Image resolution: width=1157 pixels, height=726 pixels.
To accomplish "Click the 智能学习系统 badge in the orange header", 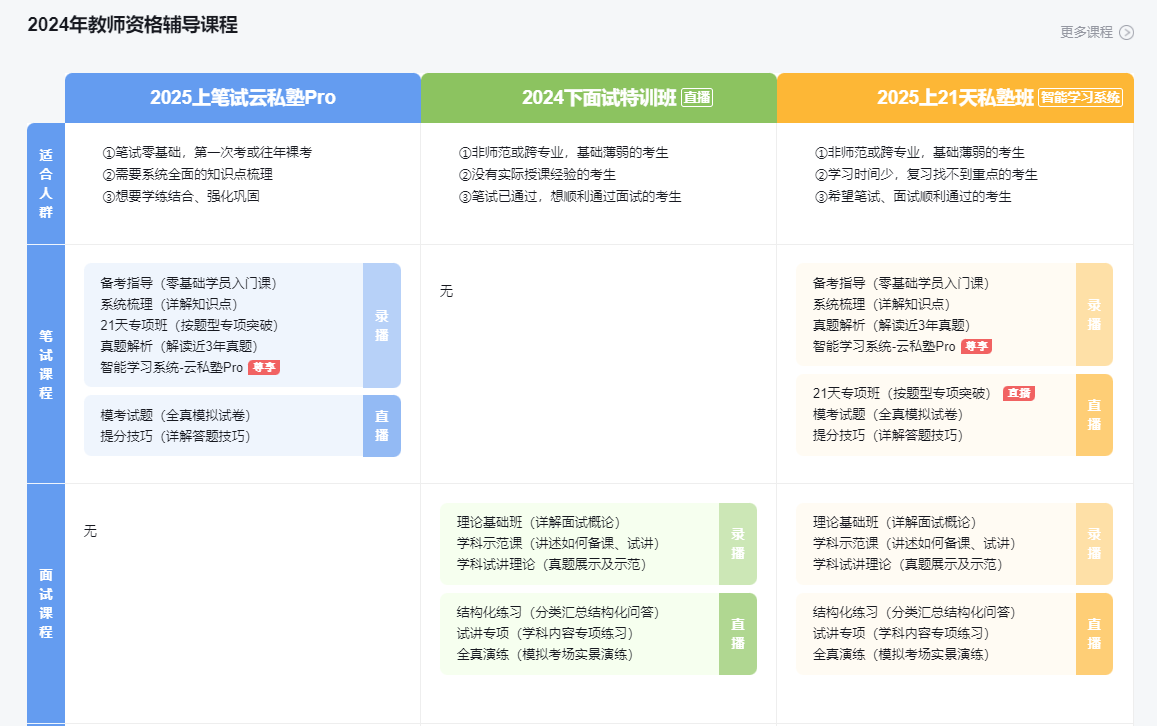I will [x=1080, y=98].
